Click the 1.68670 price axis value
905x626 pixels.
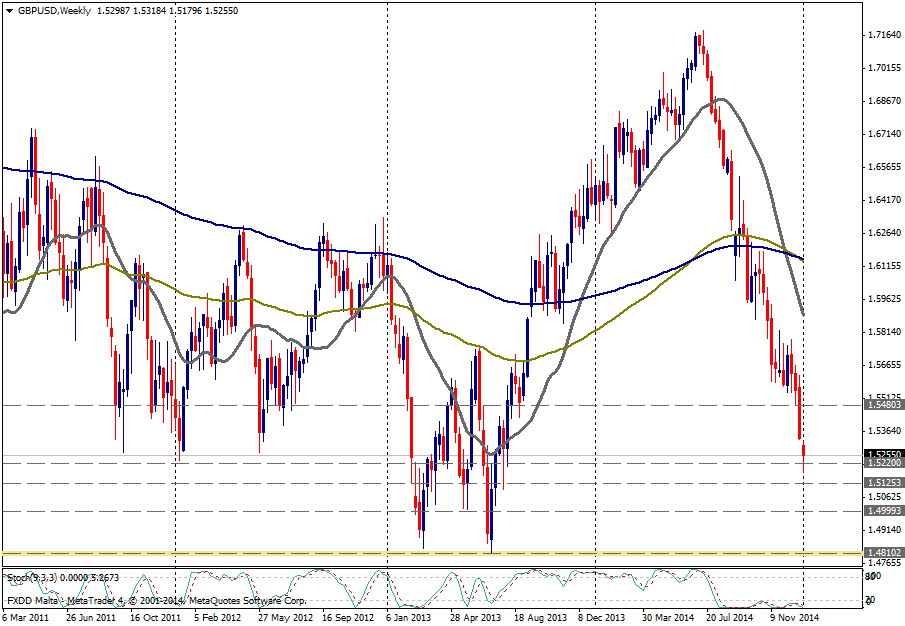[884, 101]
